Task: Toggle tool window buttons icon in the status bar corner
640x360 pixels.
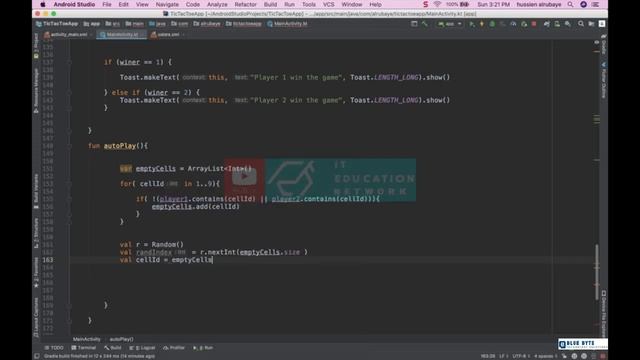Action: coord(37,356)
